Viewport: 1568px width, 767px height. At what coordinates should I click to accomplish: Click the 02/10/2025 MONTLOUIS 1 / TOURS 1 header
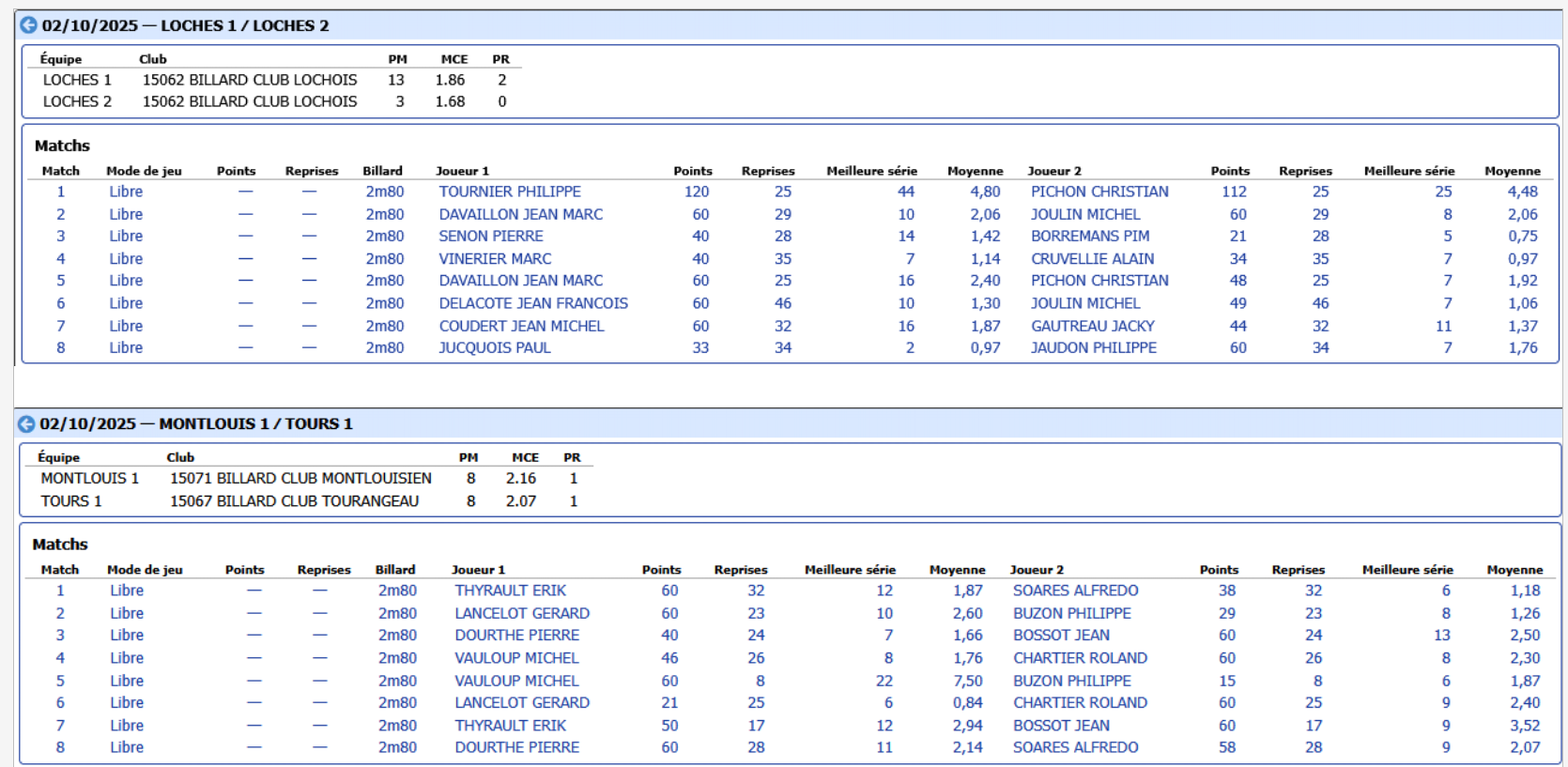pos(195,424)
